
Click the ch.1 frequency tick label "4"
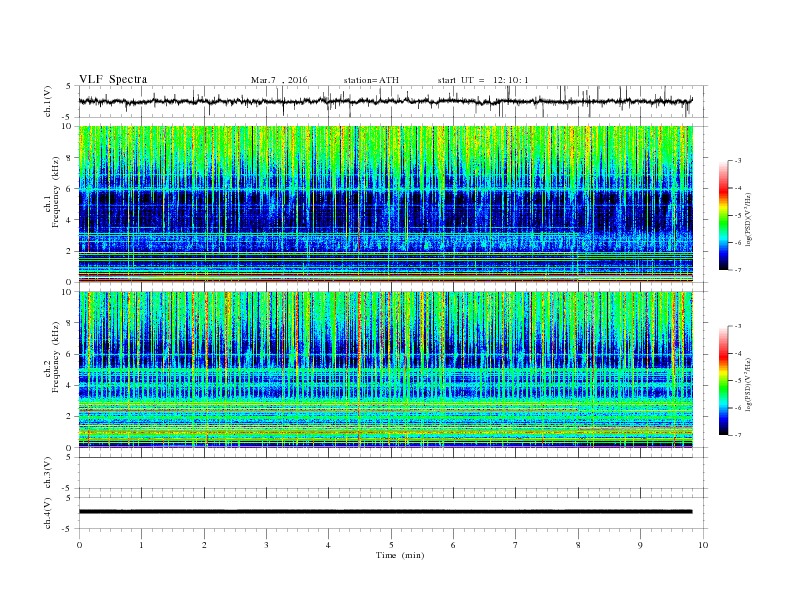tap(69, 220)
